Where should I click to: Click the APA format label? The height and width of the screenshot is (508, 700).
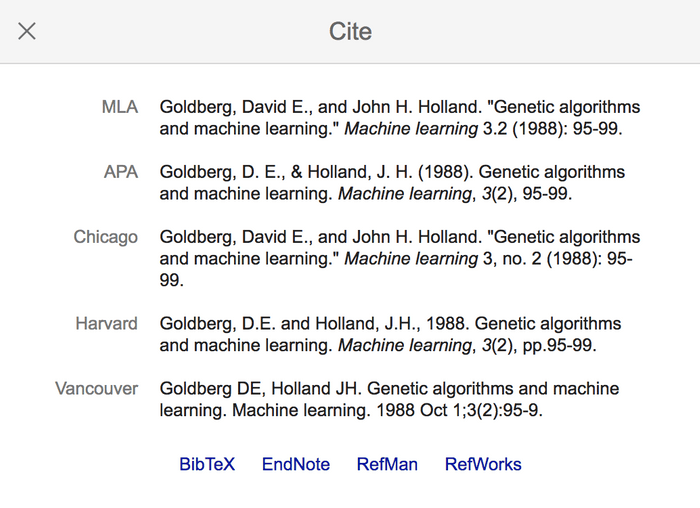pyautogui.click(x=121, y=172)
